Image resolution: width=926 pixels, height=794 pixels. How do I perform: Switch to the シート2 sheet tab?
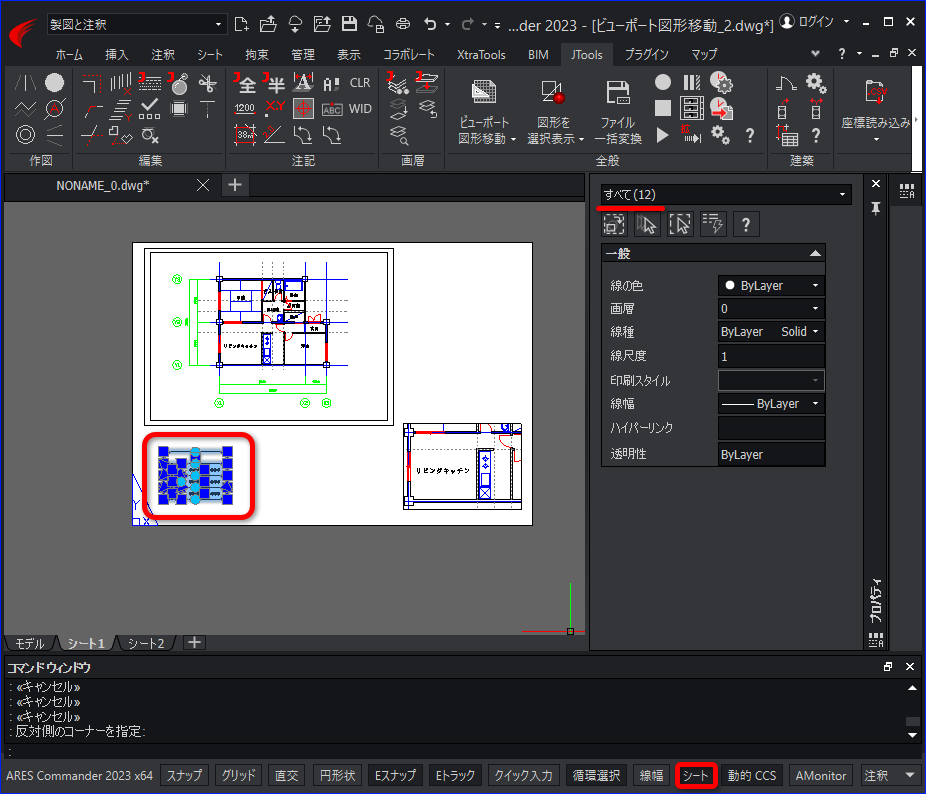[x=146, y=643]
